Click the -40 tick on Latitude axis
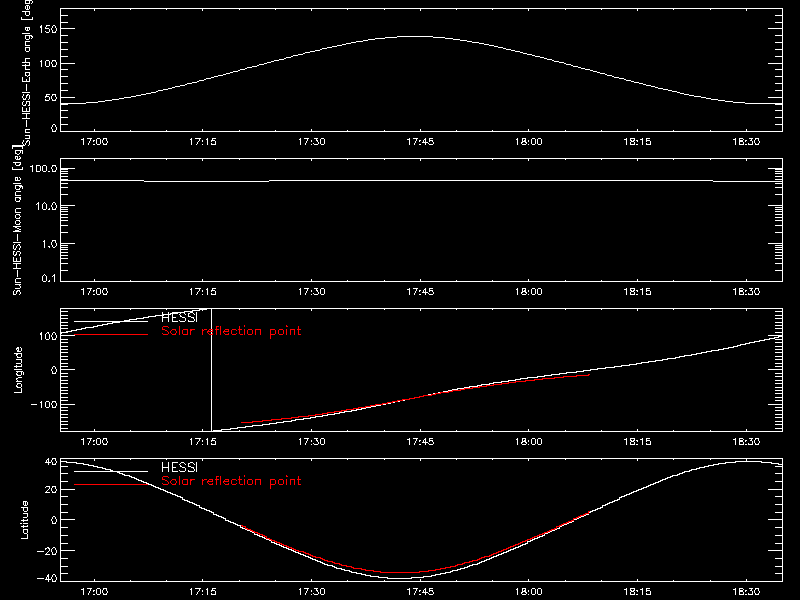The height and width of the screenshot is (600, 800). (47, 578)
